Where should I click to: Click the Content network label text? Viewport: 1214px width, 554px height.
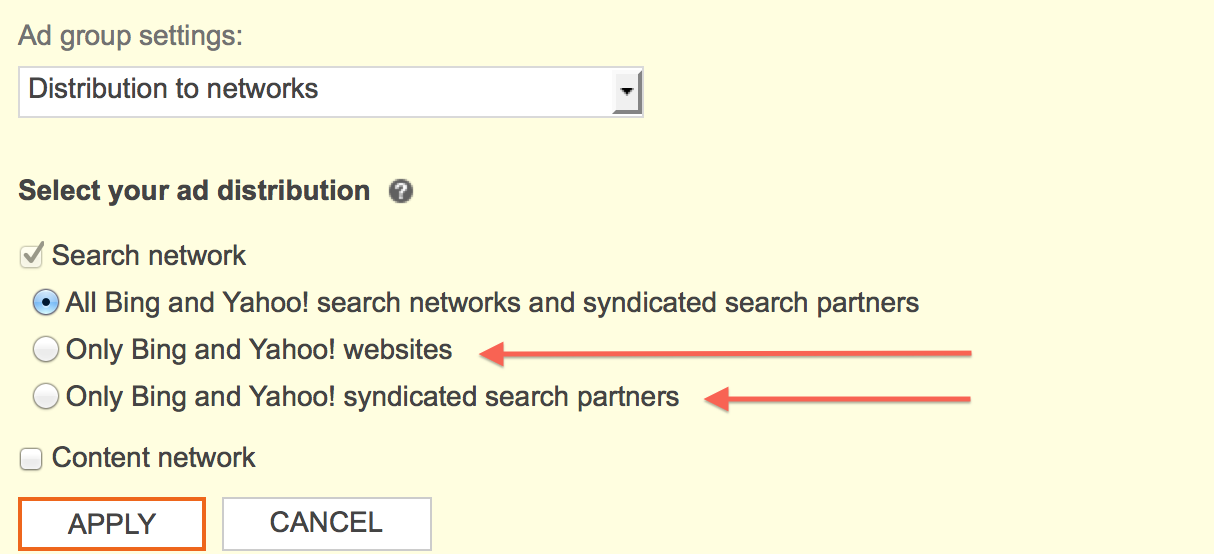(x=154, y=458)
